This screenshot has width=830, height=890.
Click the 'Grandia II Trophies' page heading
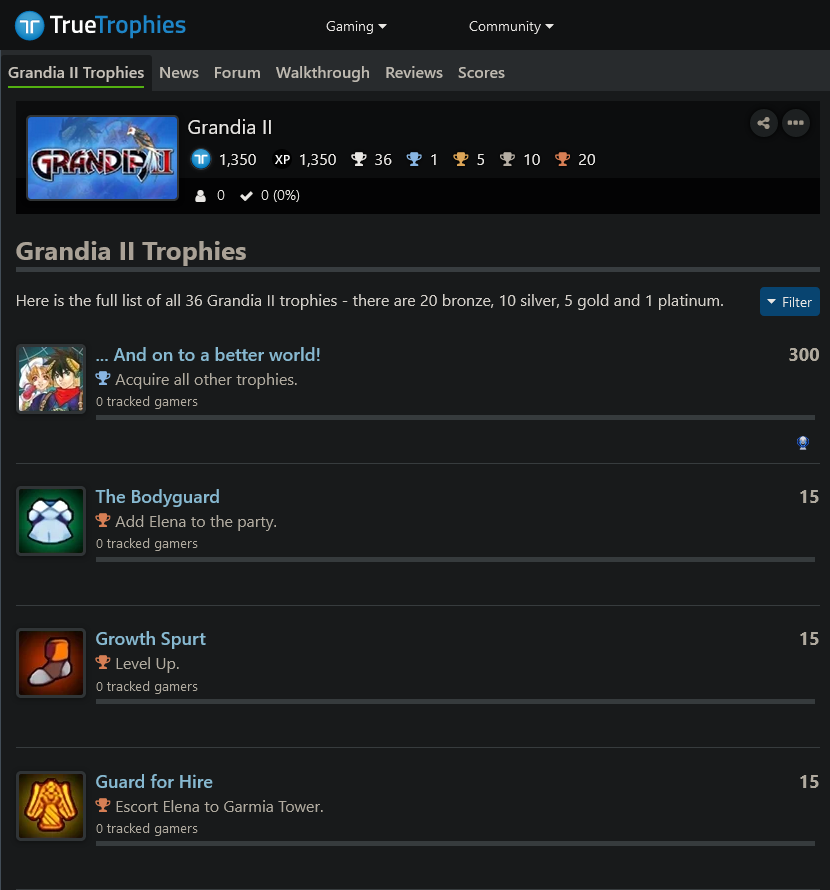(131, 251)
